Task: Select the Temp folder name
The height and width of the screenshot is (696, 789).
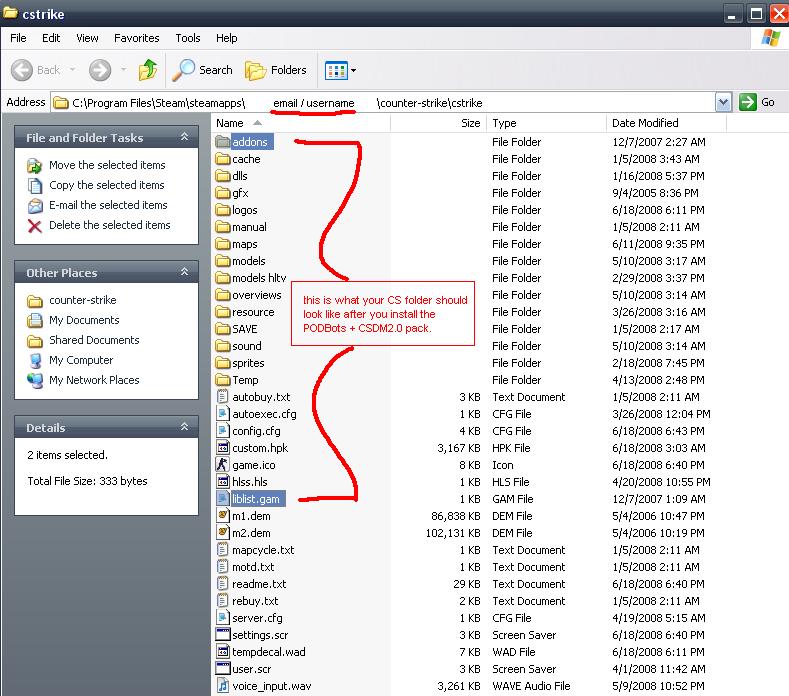Action: (x=245, y=380)
